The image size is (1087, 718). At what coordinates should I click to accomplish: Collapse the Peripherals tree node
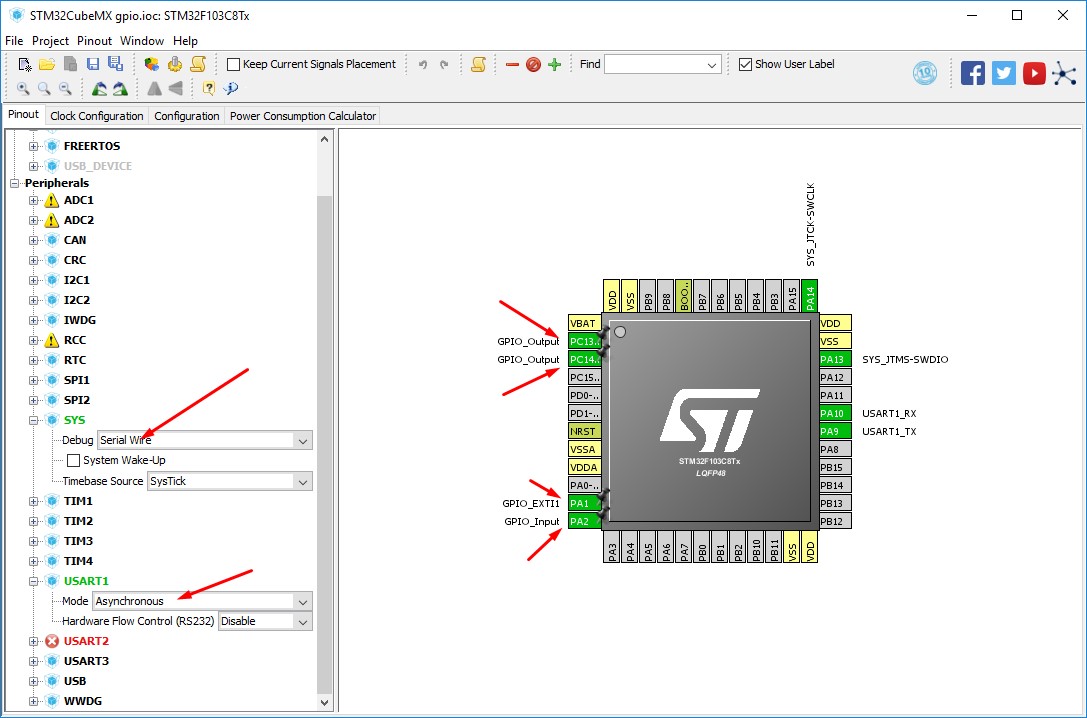(13, 182)
